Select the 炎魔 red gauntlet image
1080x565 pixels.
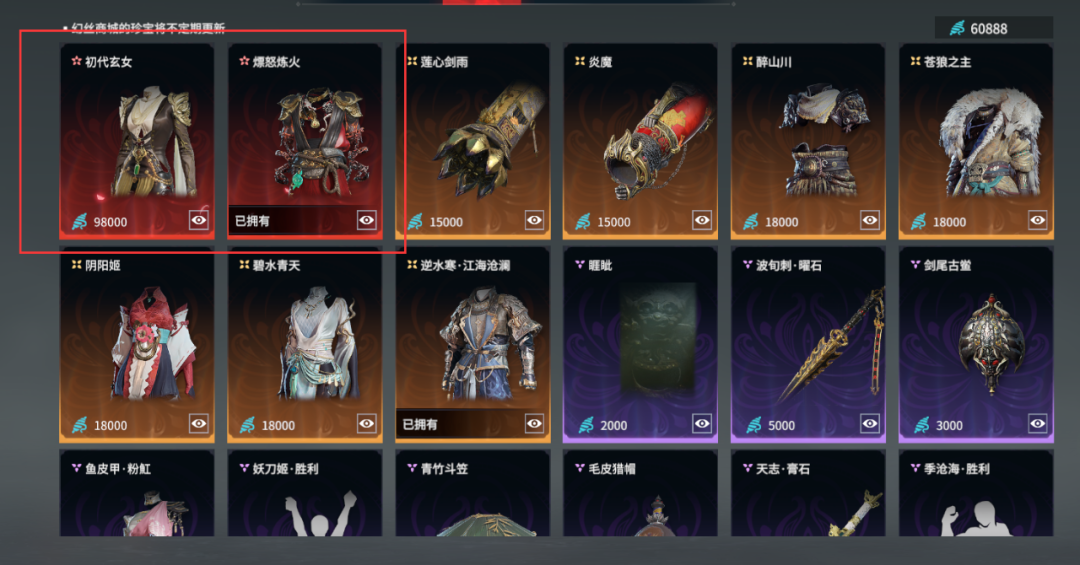650,143
